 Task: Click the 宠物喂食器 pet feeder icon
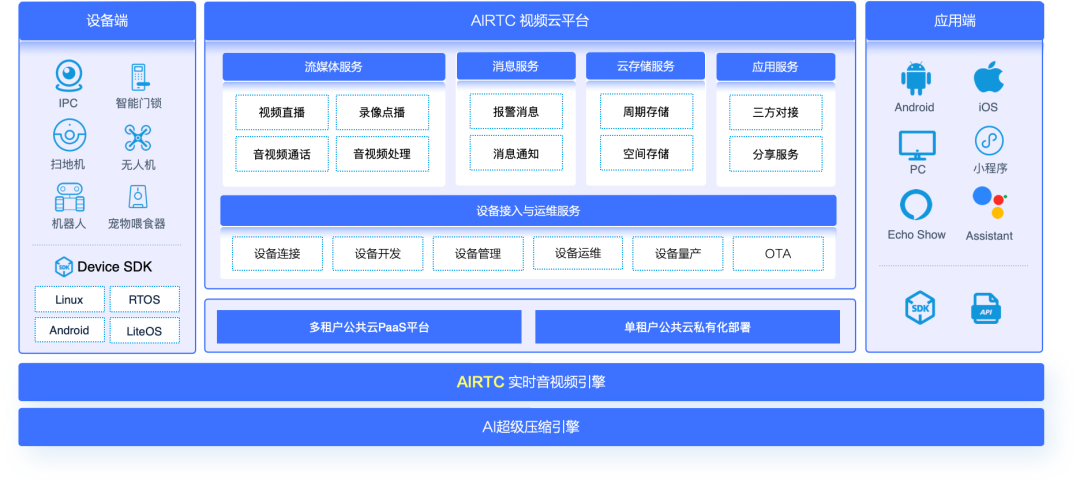(x=136, y=197)
